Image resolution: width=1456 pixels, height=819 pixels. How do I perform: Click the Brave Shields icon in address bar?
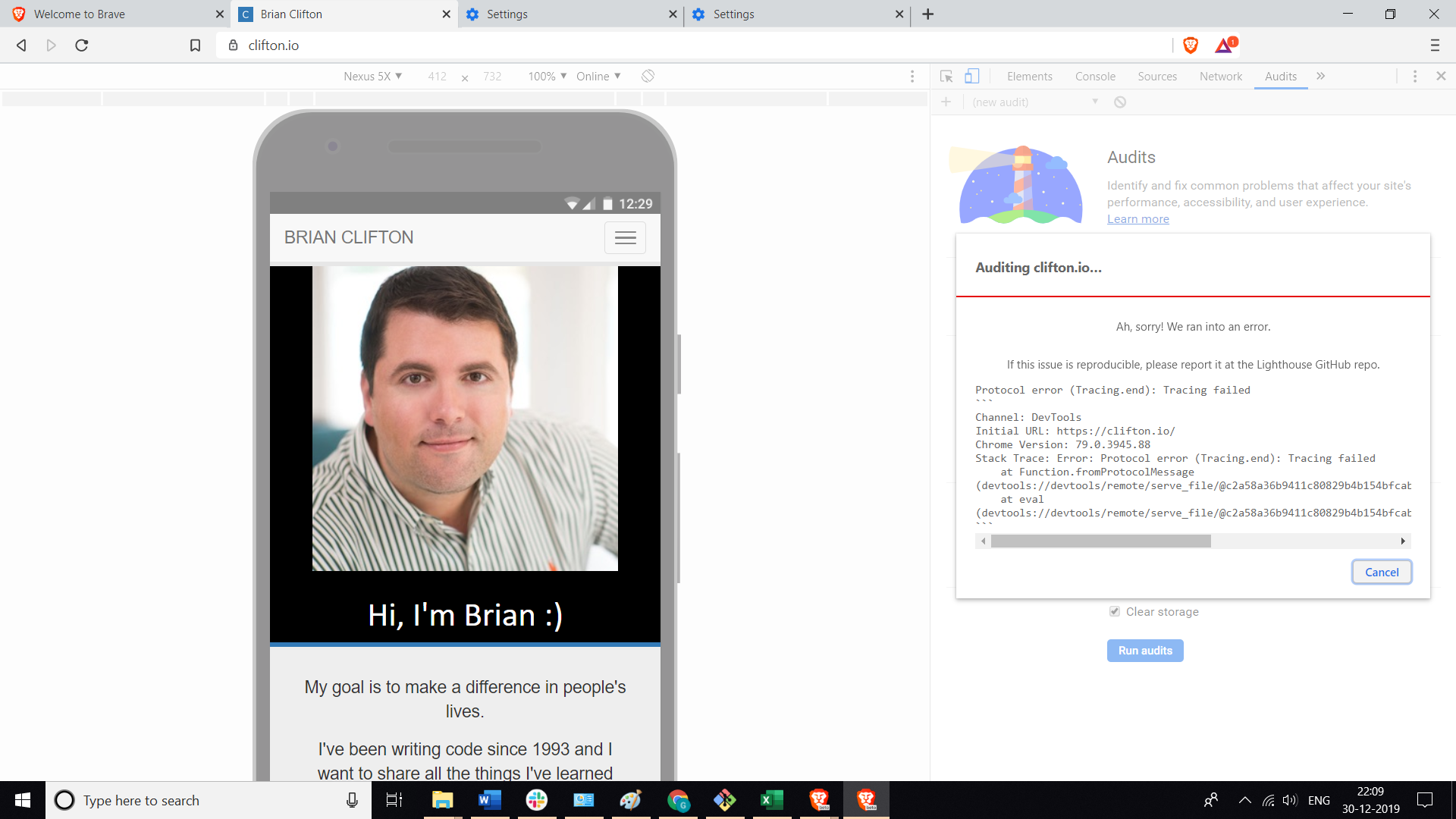pyautogui.click(x=1190, y=45)
